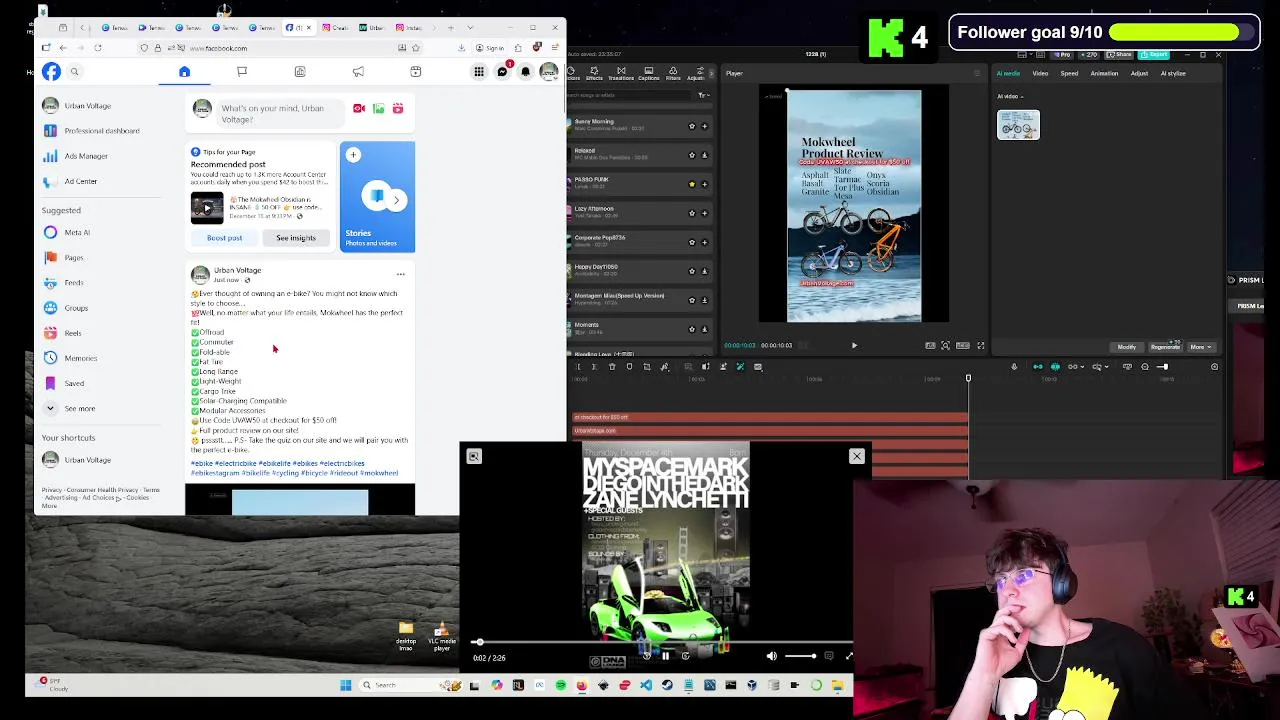Screen dimensions: 1280x720
Task: Click the Facebook logo
Action: click(x=51, y=72)
